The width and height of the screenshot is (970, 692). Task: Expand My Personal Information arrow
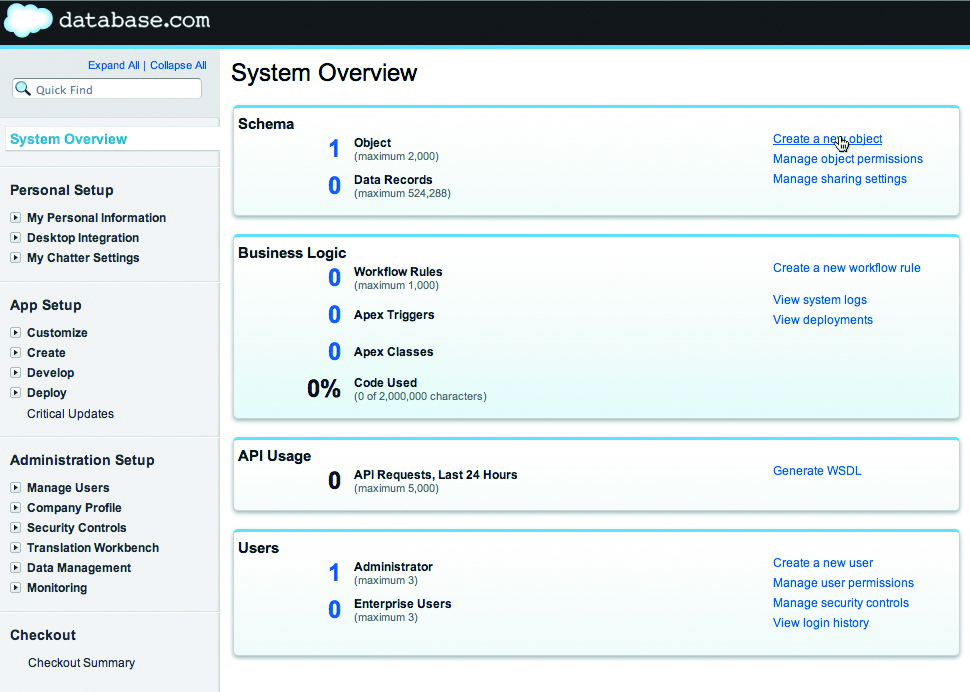[x=15, y=218]
